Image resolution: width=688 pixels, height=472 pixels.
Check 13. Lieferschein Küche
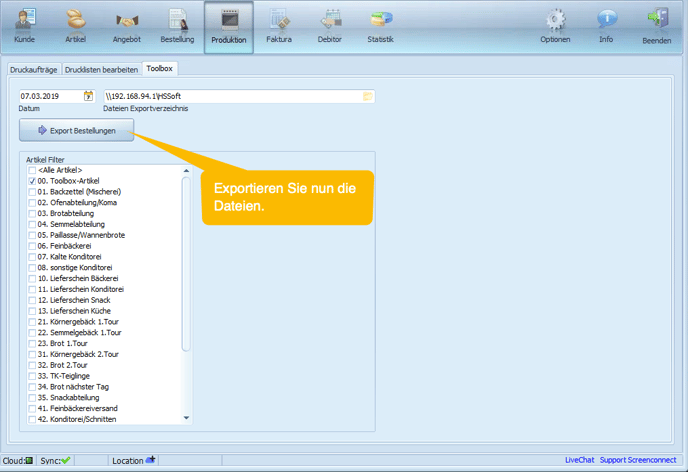32,311
